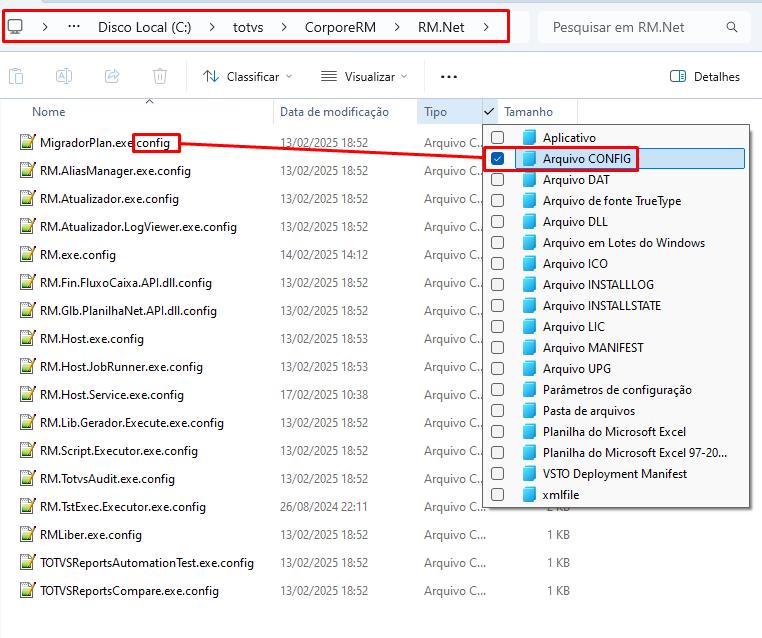Viewport: 762px width, 638px height.
Task: Select Arquivo UPG in filter list
Action: pos(576,369)
